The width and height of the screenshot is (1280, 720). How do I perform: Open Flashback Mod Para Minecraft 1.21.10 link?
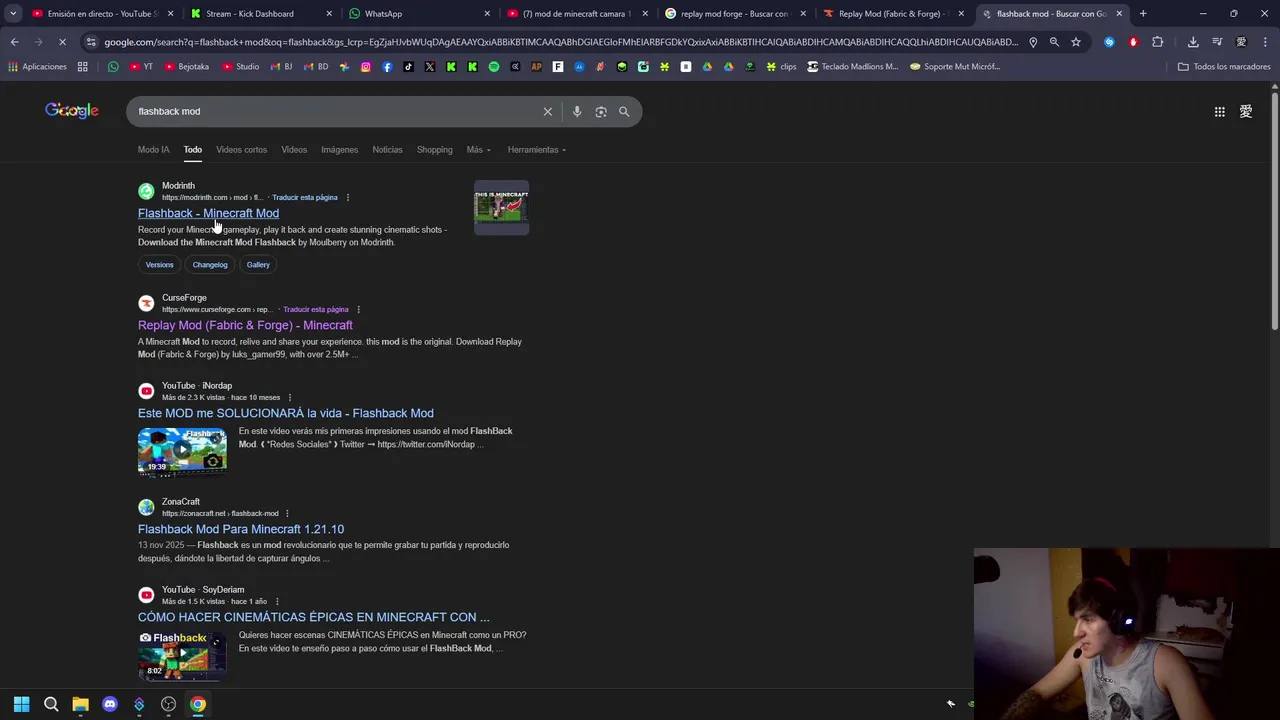241,529
